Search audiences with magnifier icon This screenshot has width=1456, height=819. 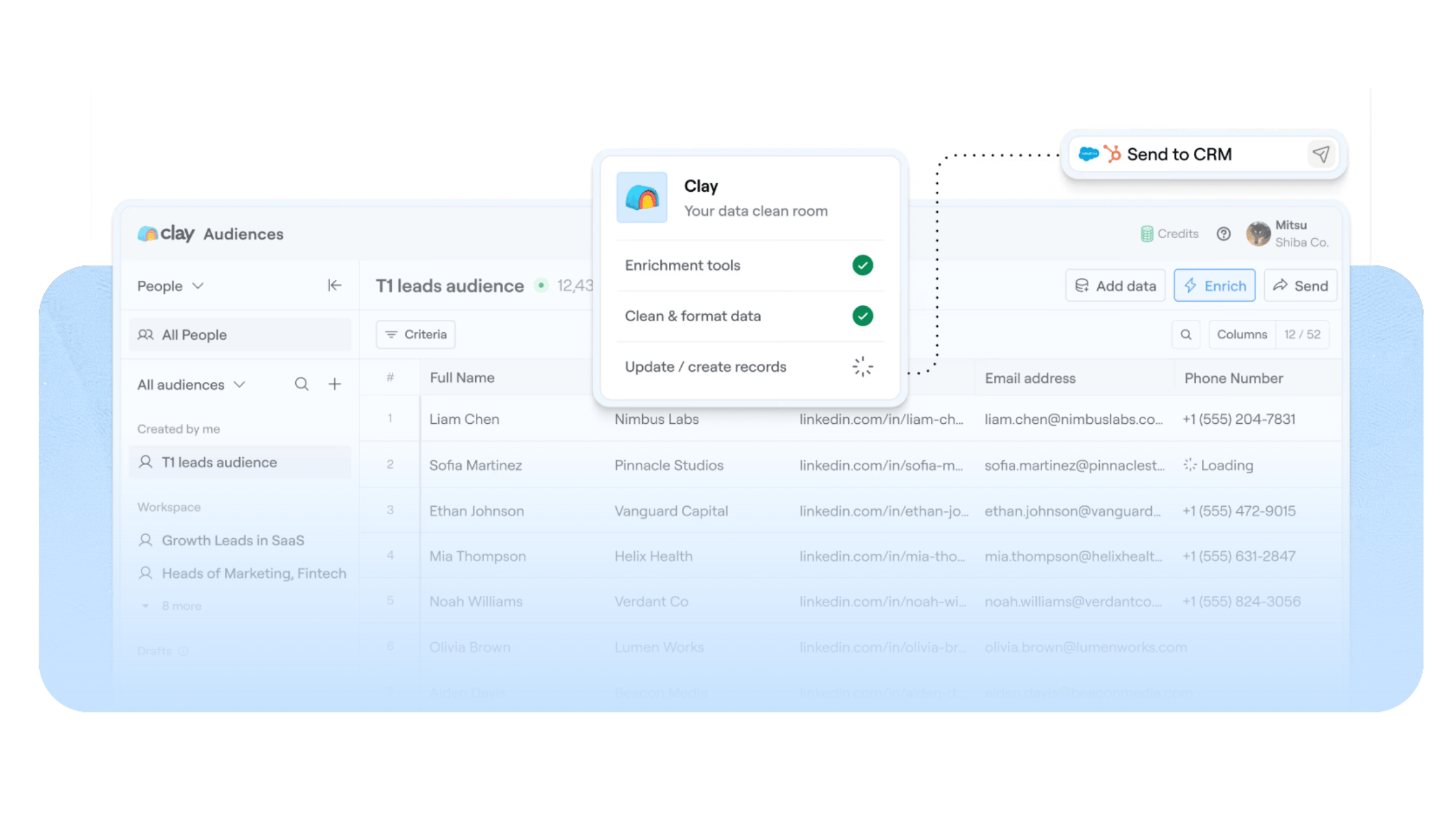click(302, 384)
